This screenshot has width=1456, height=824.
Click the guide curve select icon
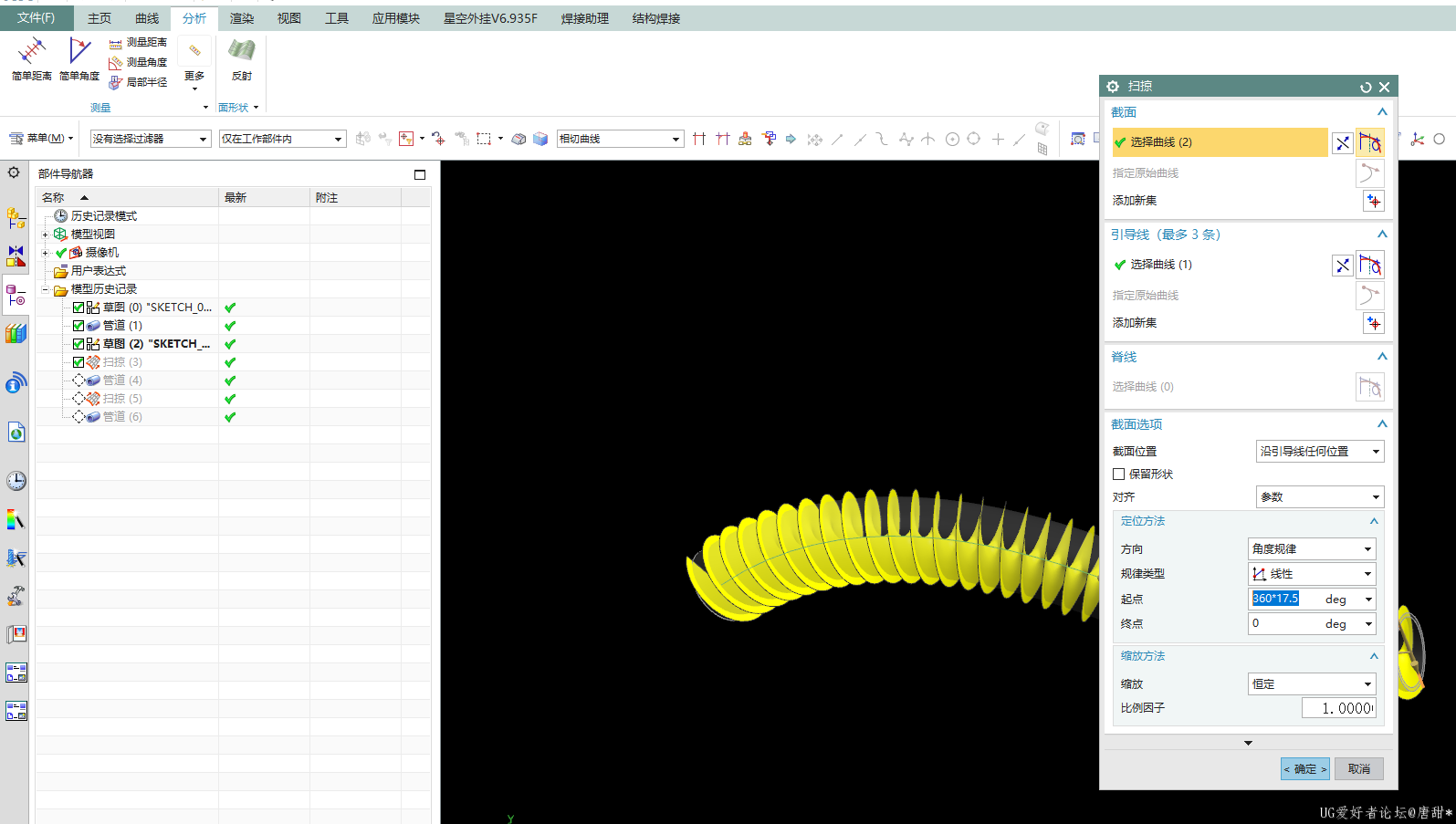coord(1370,265)
